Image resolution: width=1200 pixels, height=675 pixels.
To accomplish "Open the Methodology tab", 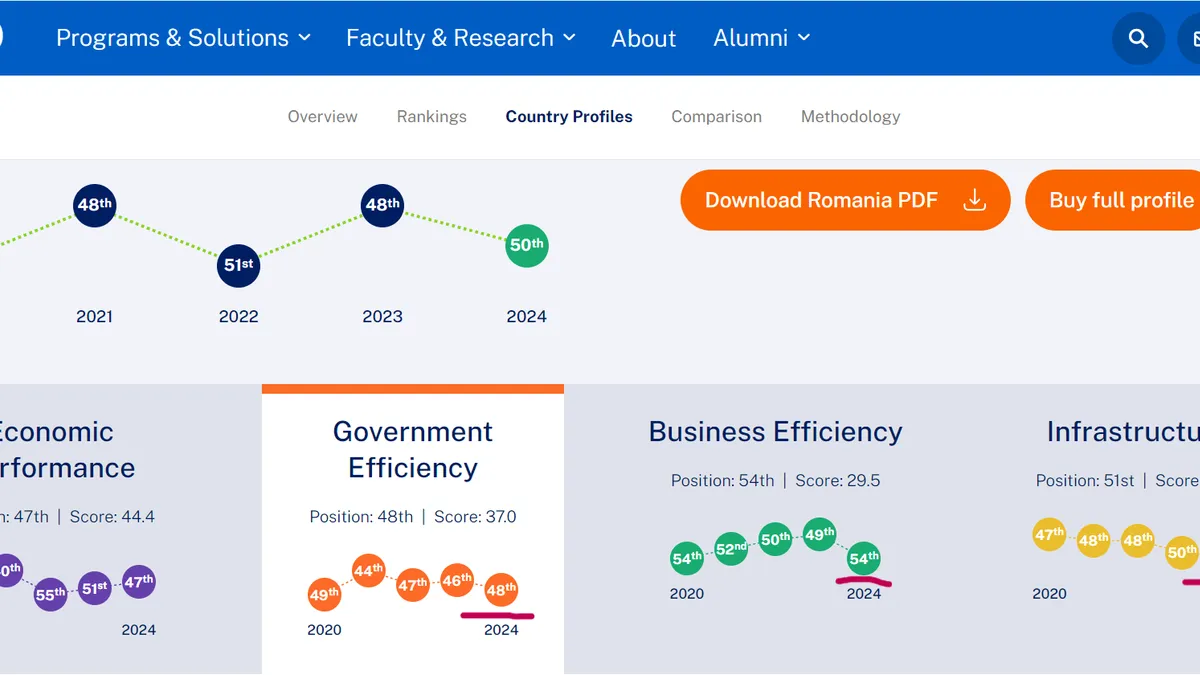I will pos(850,117).
